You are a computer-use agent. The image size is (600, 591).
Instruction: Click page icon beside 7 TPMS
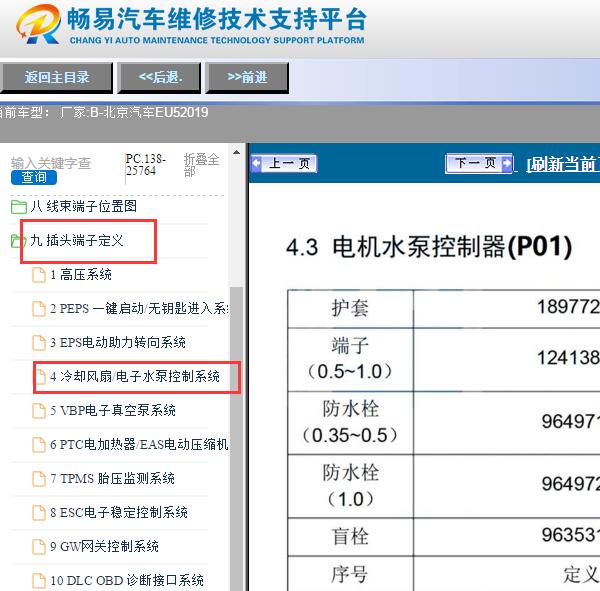coord(39,478)
